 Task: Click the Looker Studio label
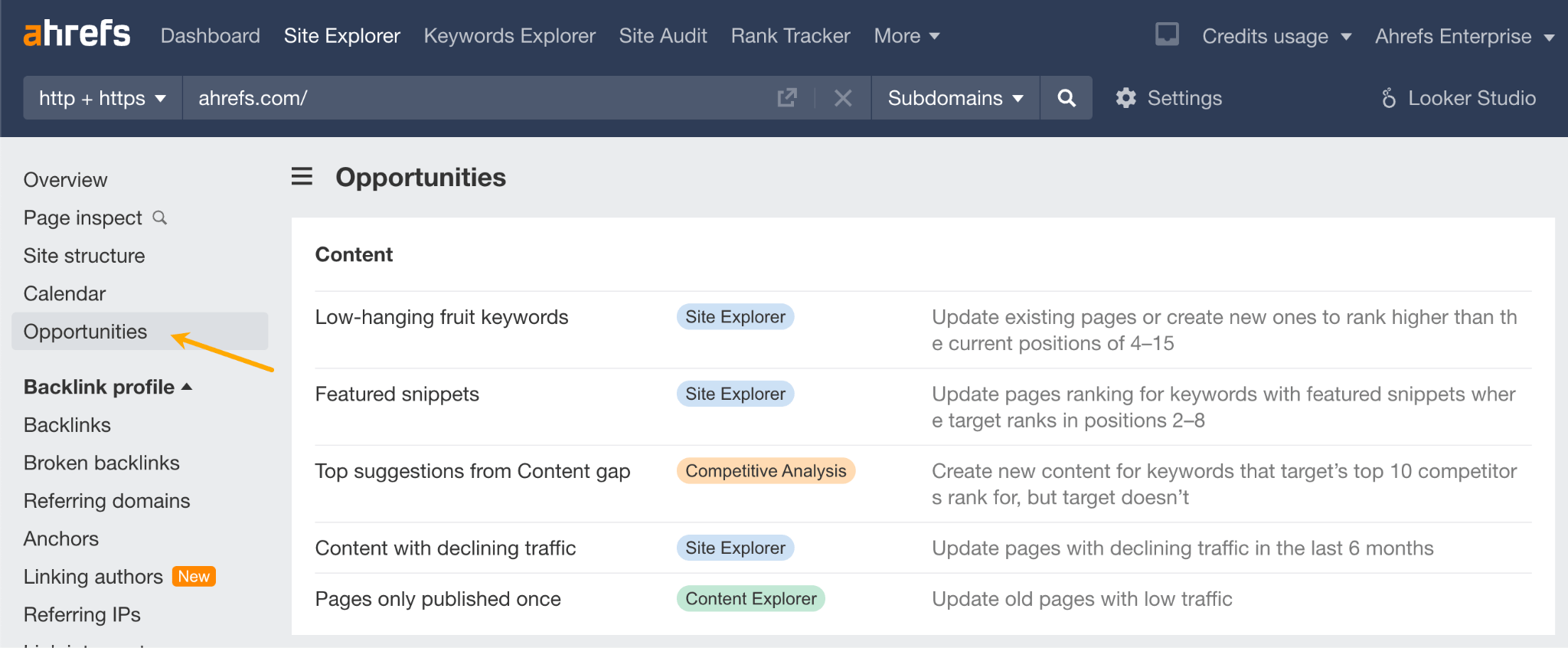click(1472, 98)
